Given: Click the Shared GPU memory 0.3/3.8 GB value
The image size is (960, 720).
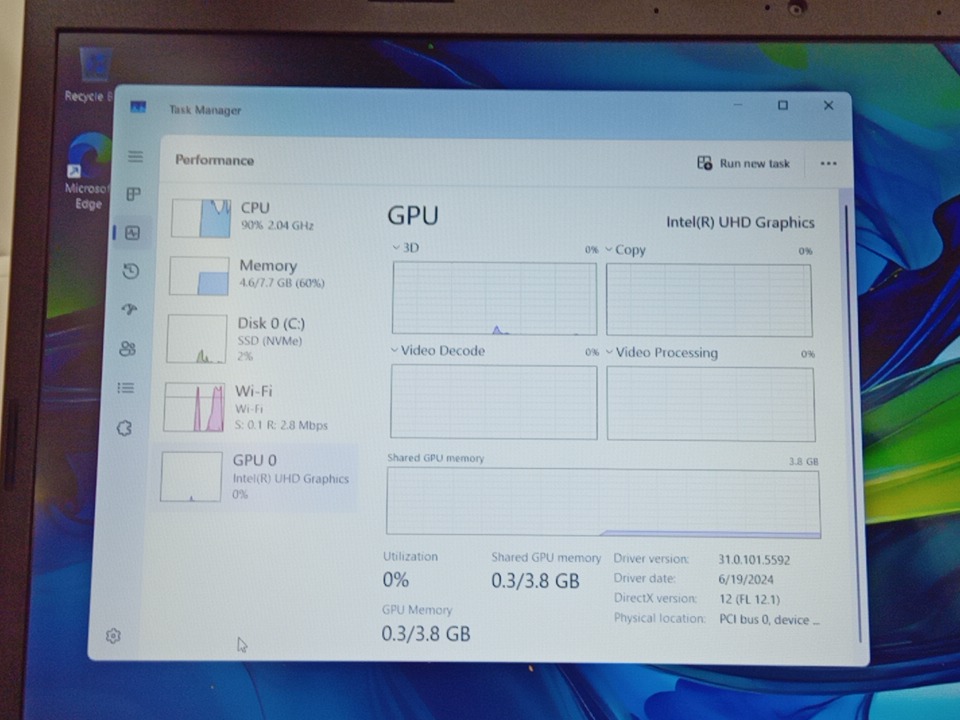Looking at the screenshot, I should 535,581.
